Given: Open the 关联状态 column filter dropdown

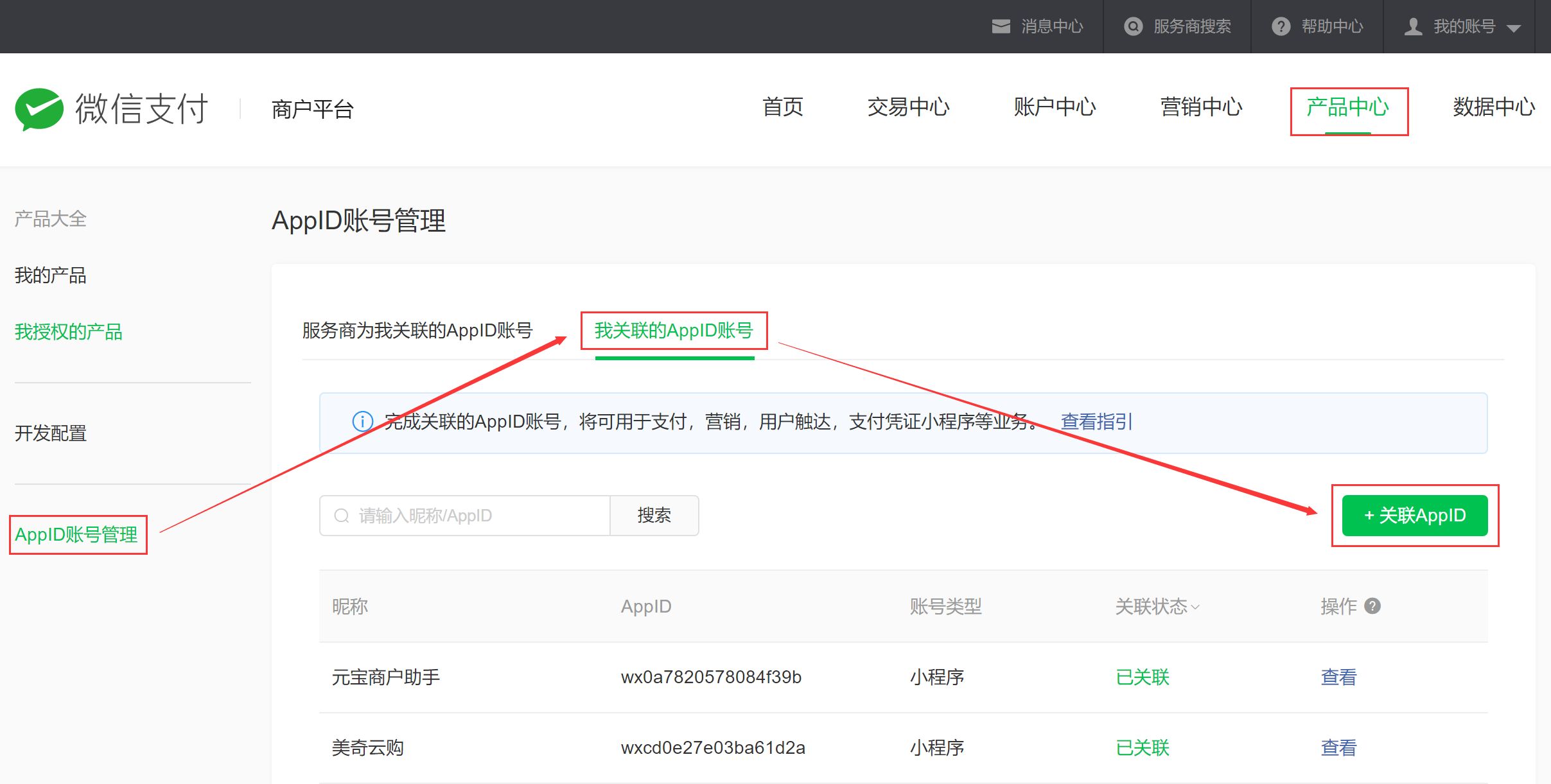Looking at the screenshot, I should 1195,607.
